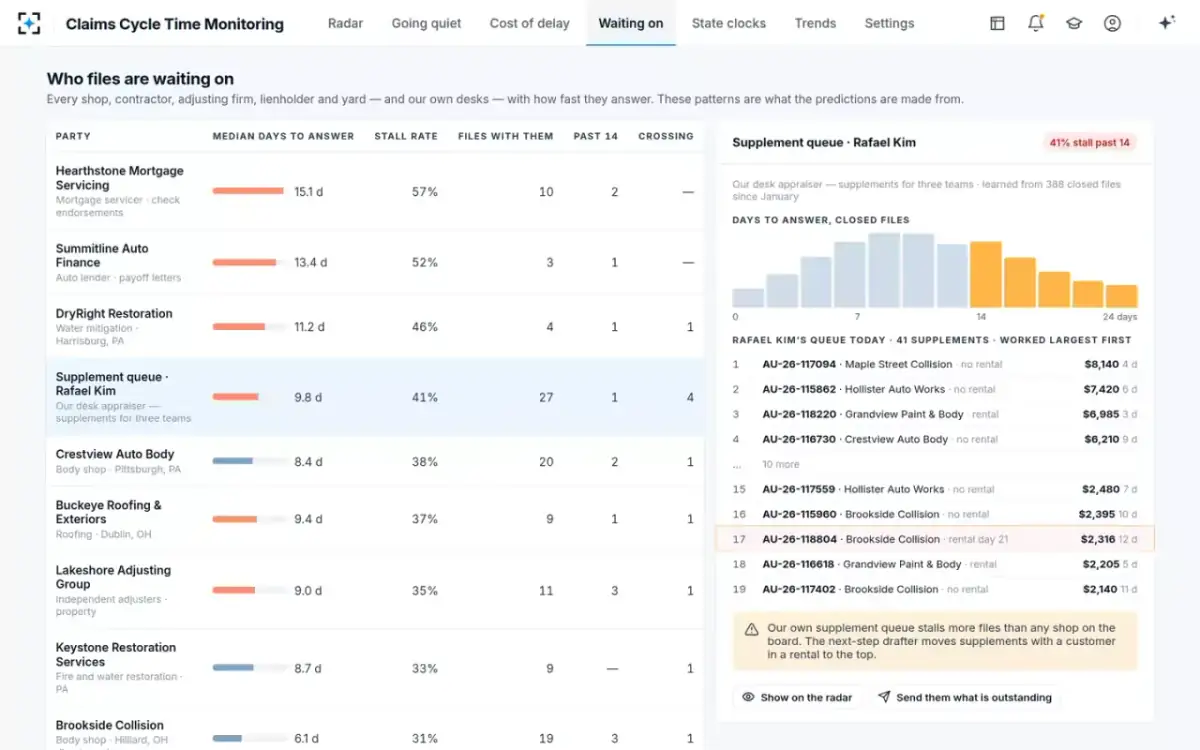
Task: Click the $8,140 amount value
Action: pos(1101,365)
